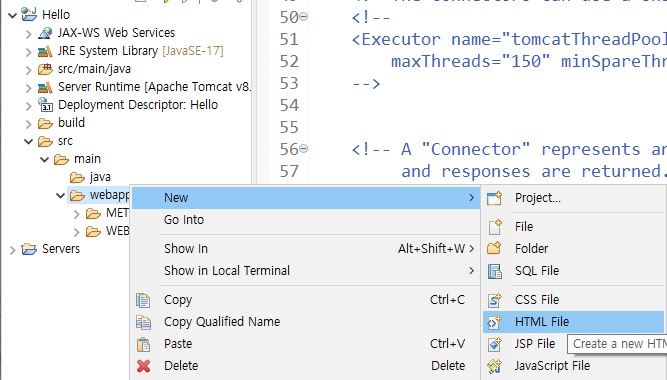Click the new Project icon in submenu
667x380 pixels.
tap(495, 198)
